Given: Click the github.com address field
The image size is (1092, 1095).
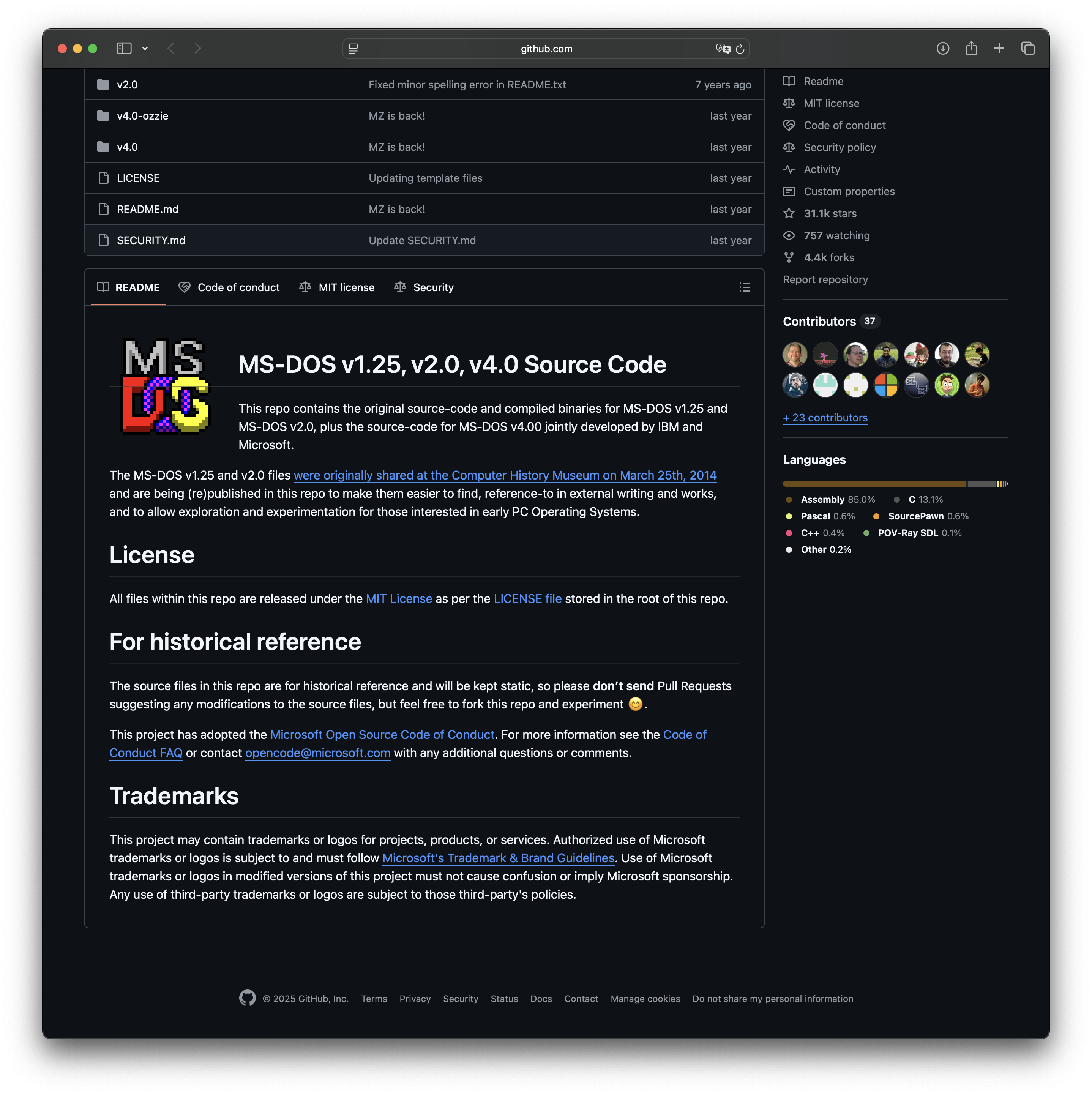Looking at the screenshot, I should point(546,49).
